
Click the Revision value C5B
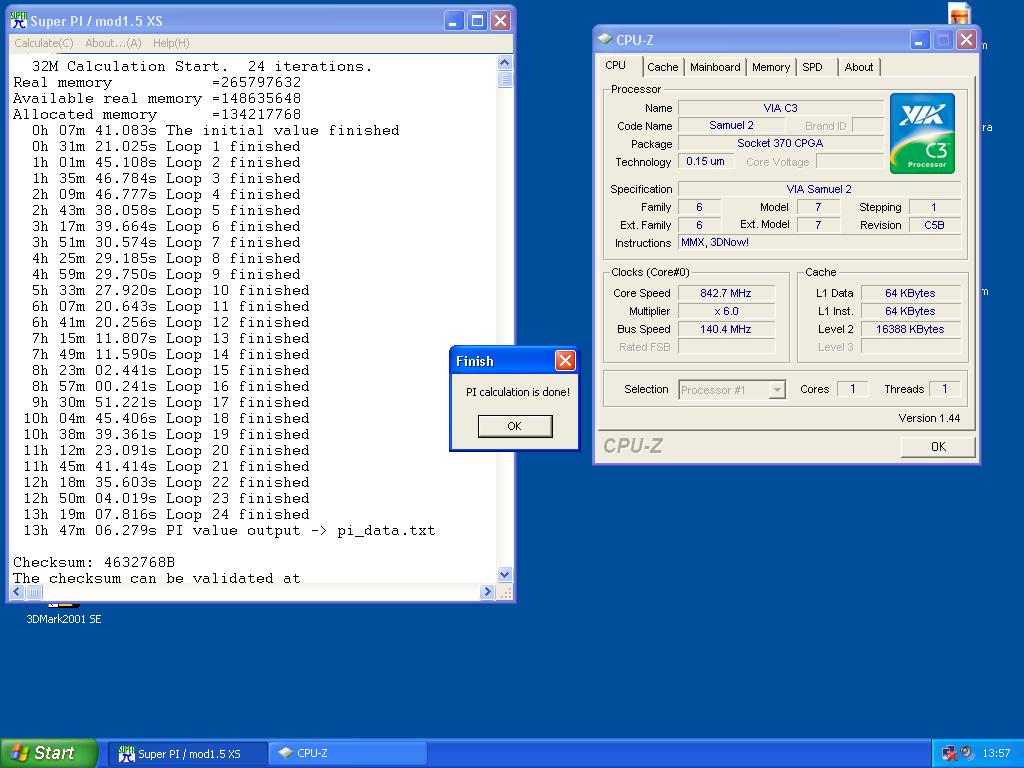pos(934,225)
